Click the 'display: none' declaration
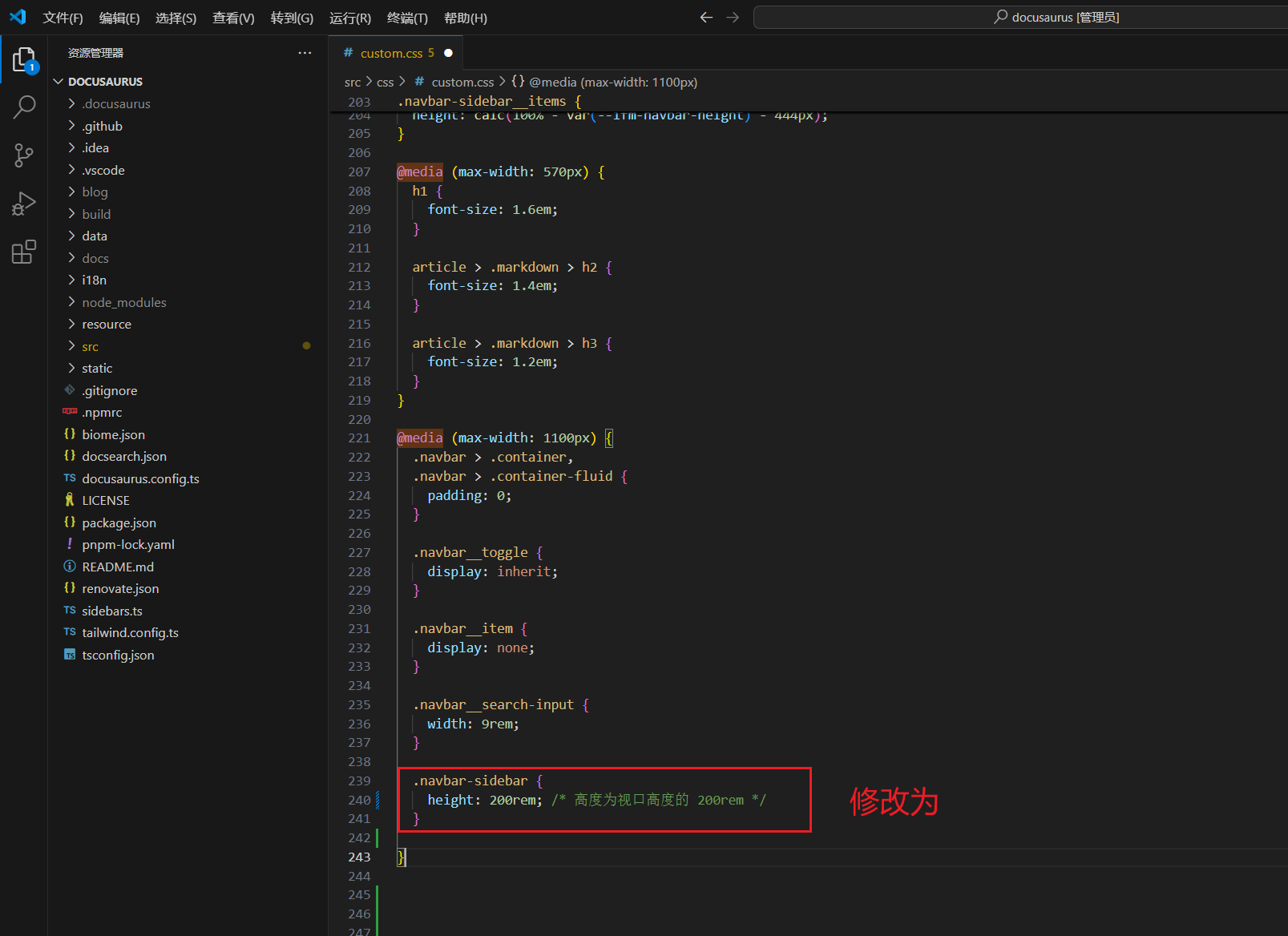The height and width of the screenshot is (936, 1288). pyautogui.click(x=481, y=648)
